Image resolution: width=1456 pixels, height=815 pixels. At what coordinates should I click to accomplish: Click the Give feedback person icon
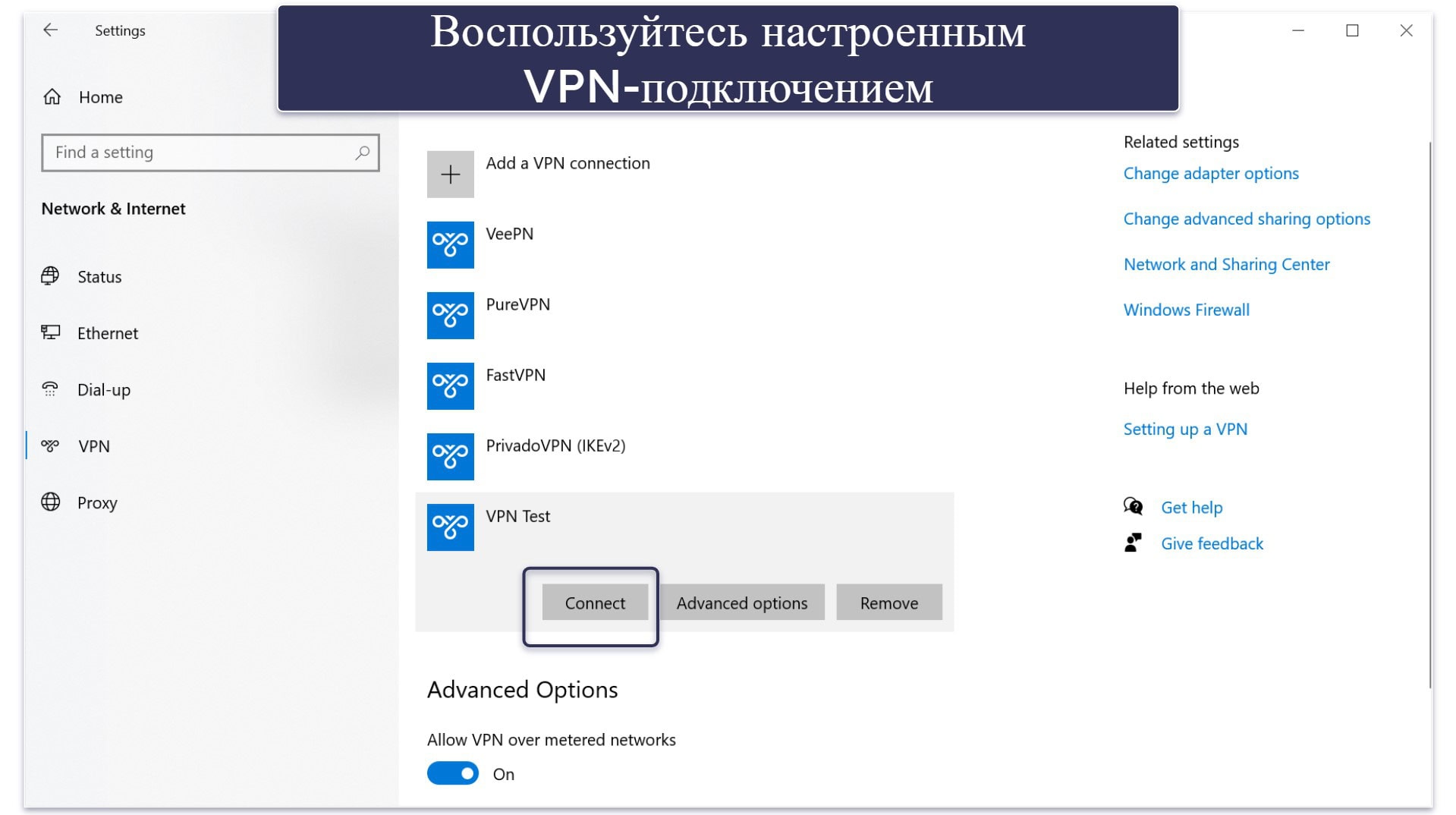(1133, 543)
